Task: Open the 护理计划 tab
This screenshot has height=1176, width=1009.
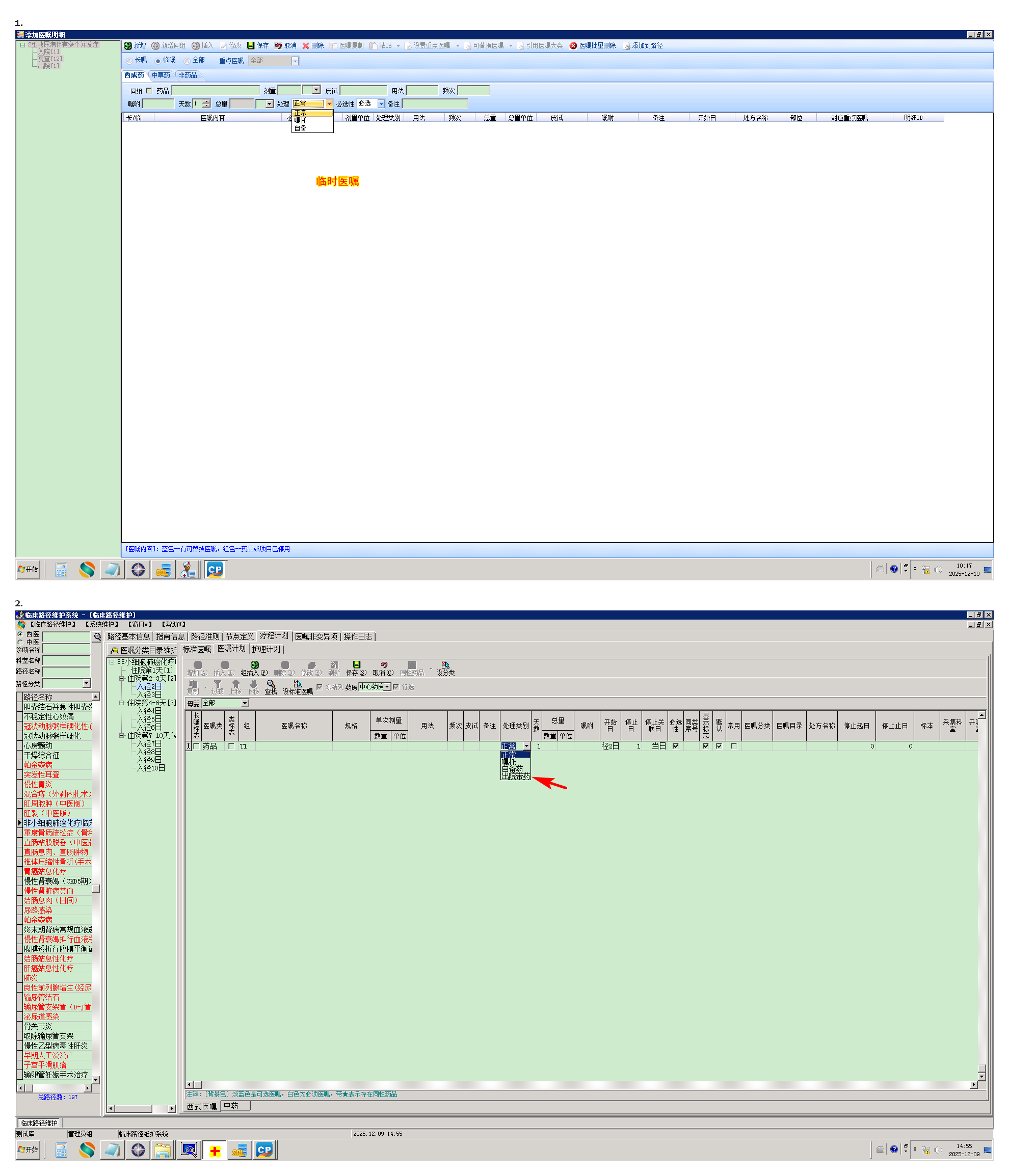Action: pyautogui.click(x=265, y=649)
